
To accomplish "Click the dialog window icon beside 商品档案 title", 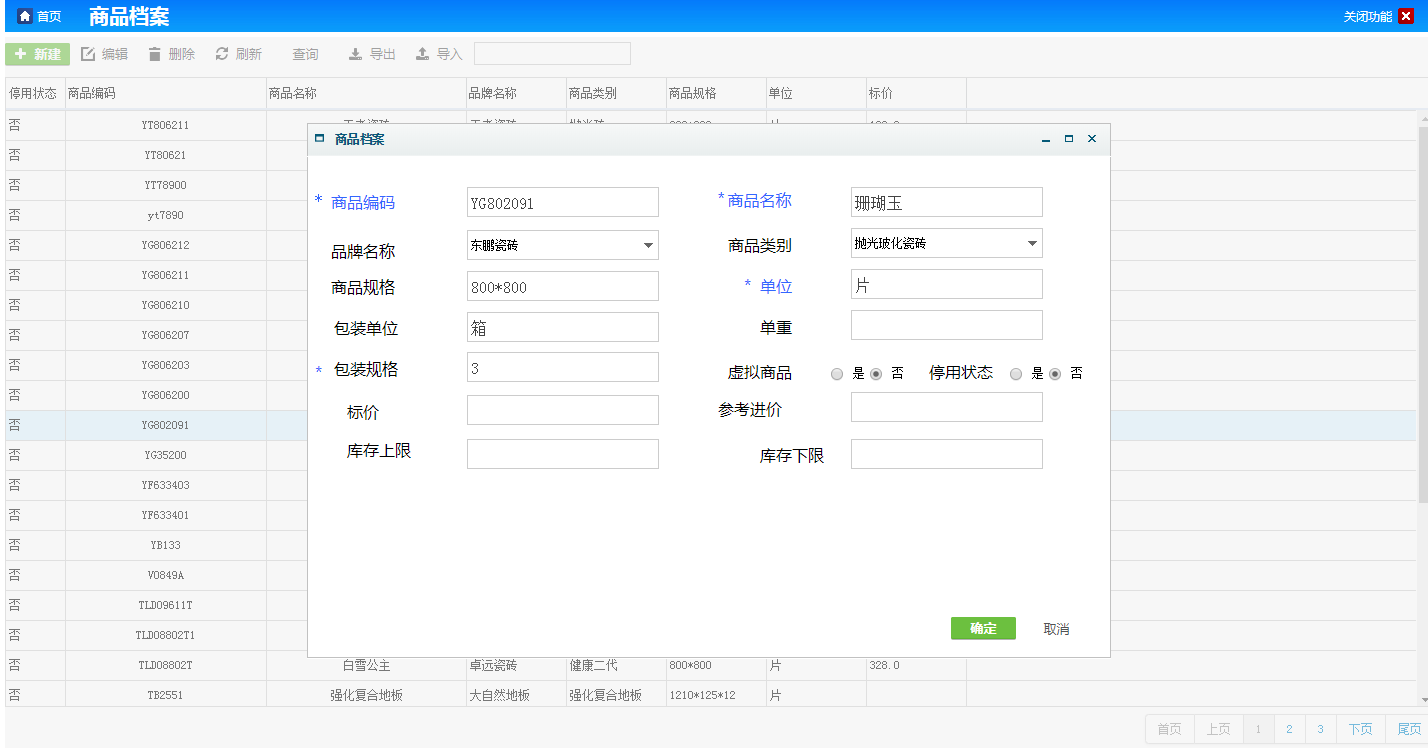I will pos(320,139).
